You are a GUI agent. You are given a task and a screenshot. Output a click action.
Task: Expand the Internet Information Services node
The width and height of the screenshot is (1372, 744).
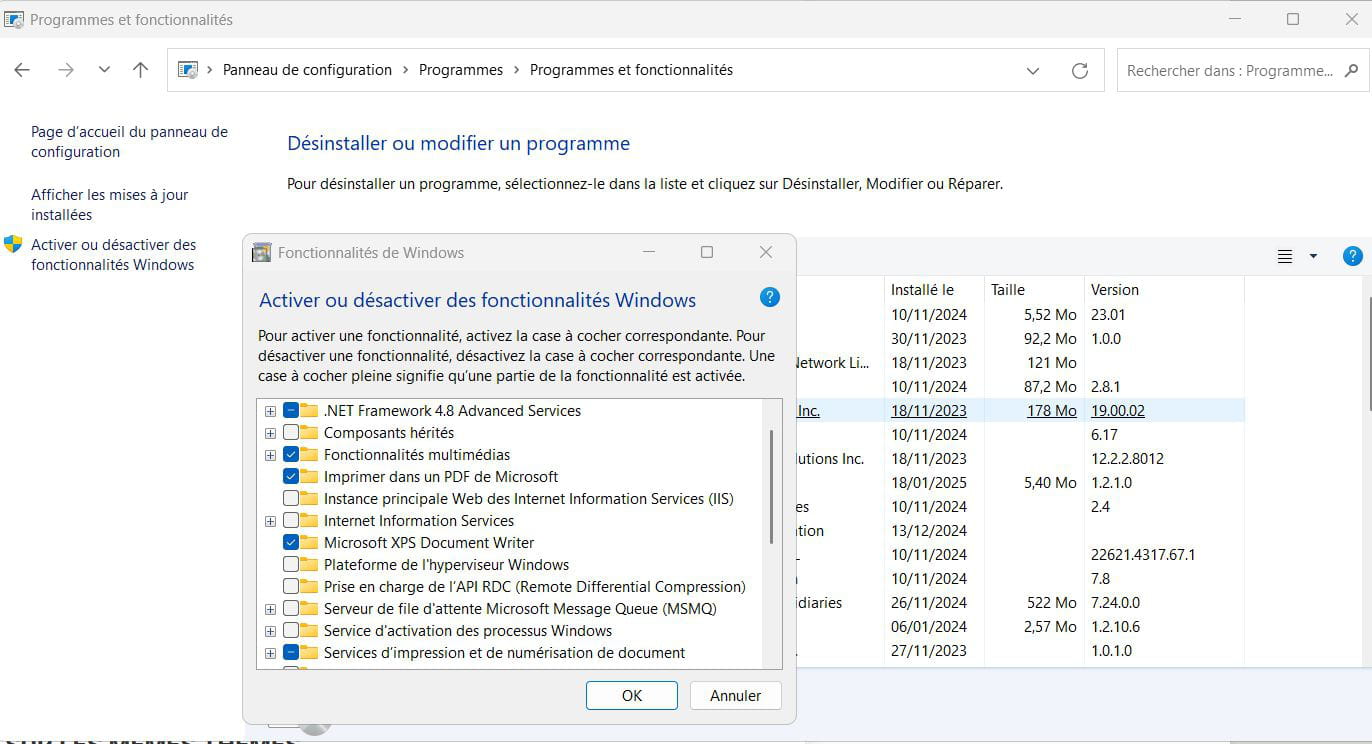coord(270,521)
